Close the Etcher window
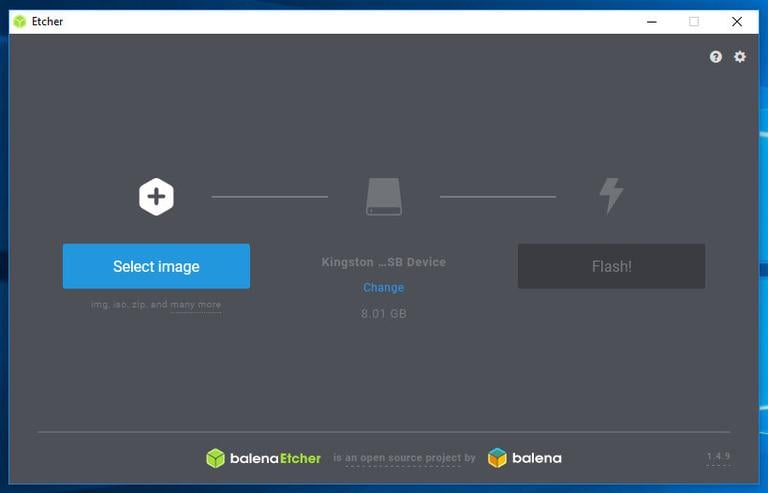Screen dimensions: 768x493 [x=737, y=21]
